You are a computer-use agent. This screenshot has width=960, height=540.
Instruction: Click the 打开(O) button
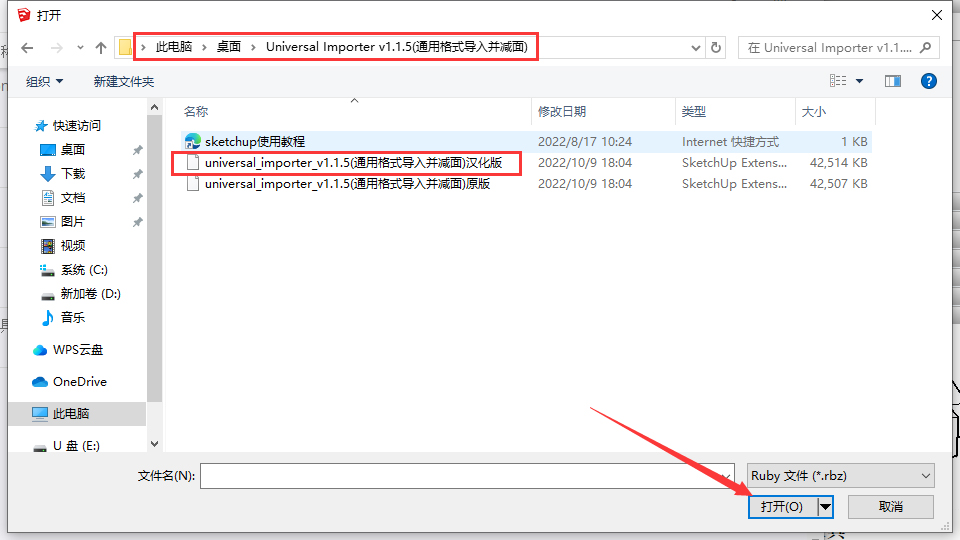click(782, 507)
